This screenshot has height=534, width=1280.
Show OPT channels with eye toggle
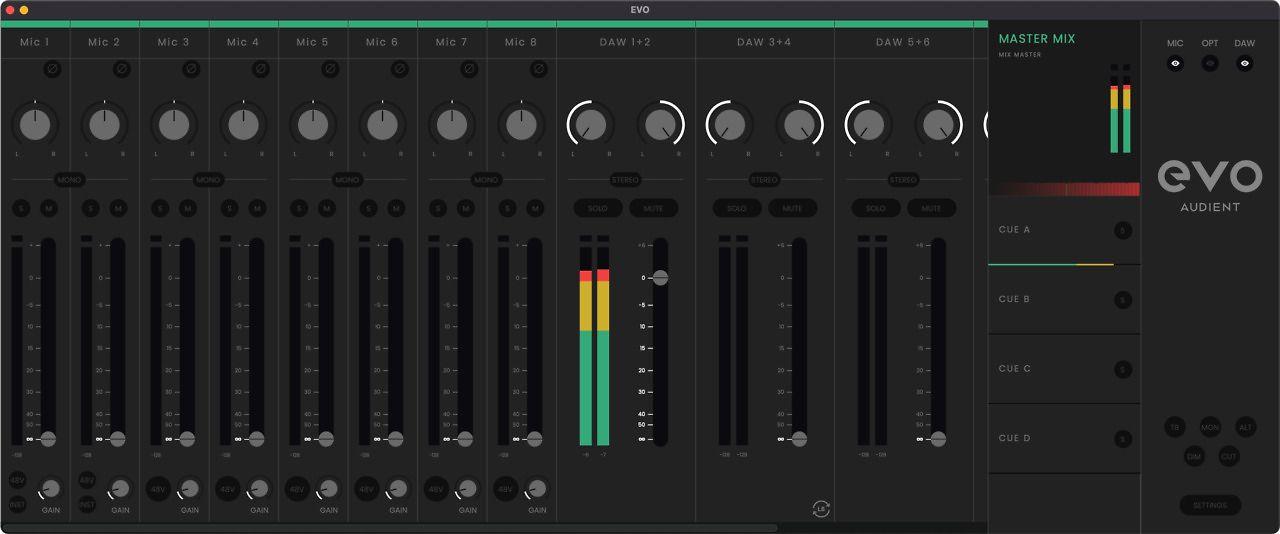(1210, 63)
